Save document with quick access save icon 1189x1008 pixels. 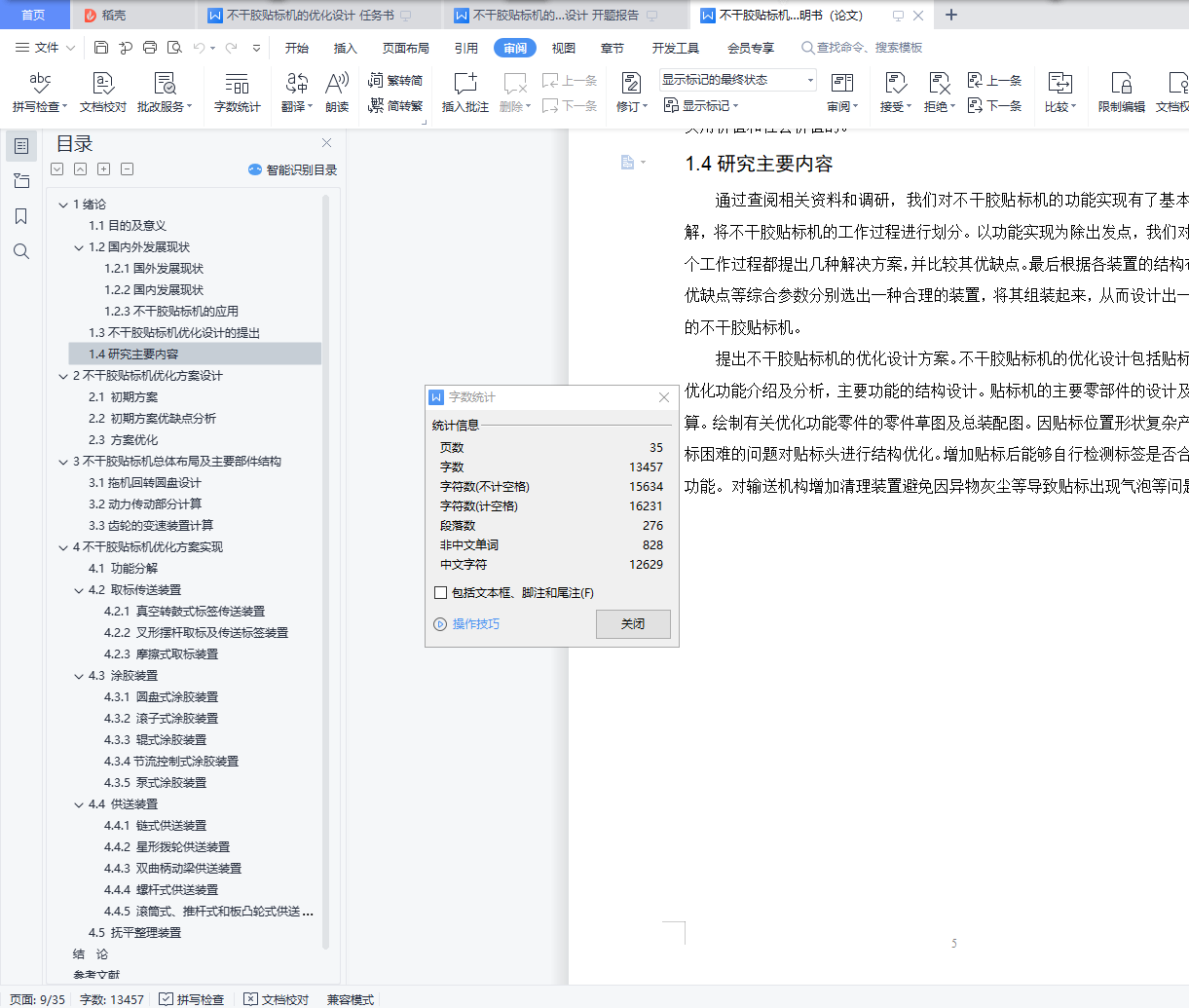tap(101, 47)
